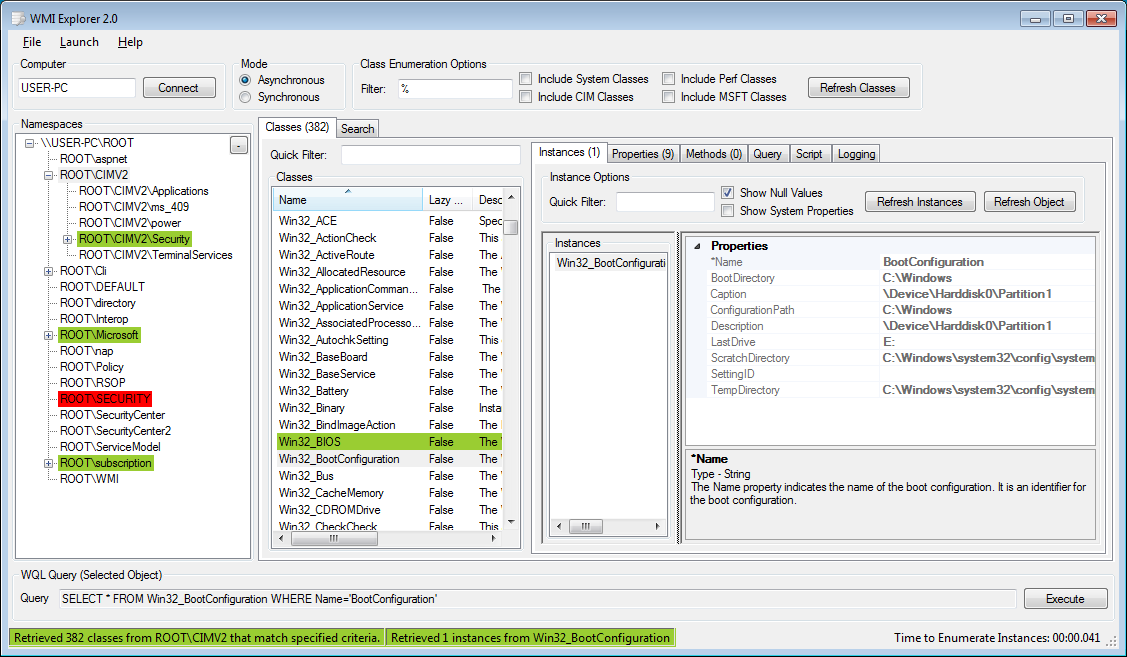Expand the ROOT\subscription namespace node
The image size is (1127, 657).
[x=48, y=463]
